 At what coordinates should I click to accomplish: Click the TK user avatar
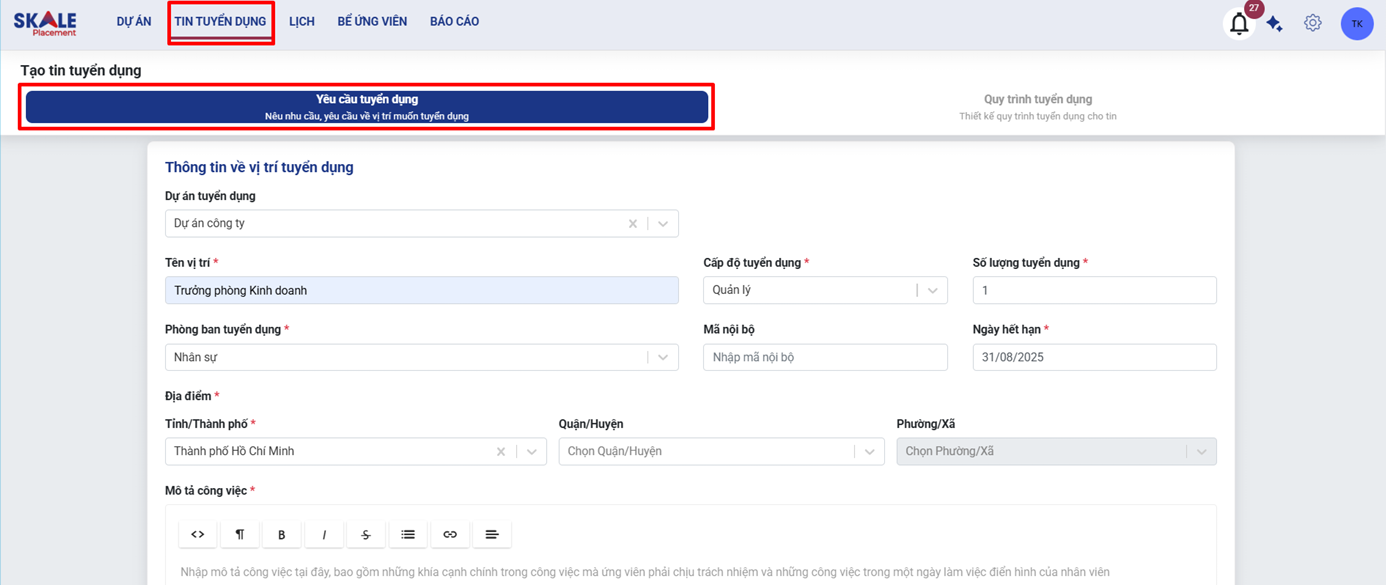[x=1356, y=24]
